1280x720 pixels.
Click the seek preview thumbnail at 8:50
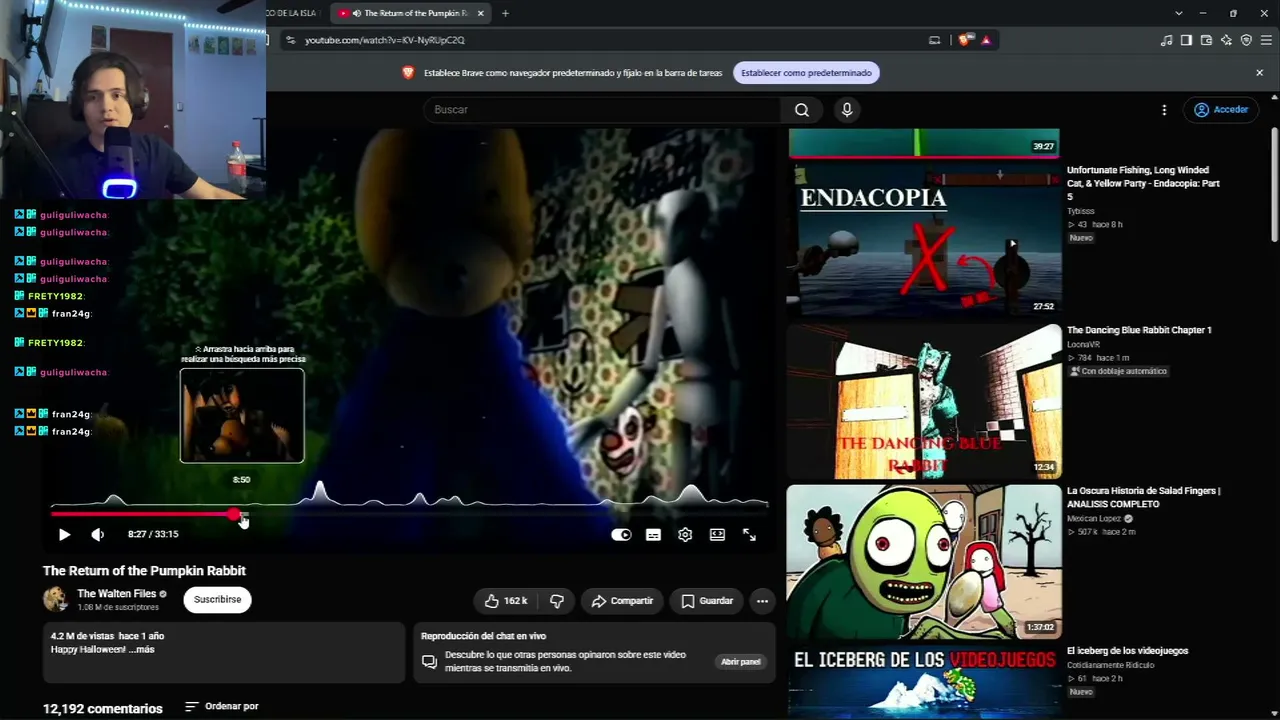coord(242,416)
